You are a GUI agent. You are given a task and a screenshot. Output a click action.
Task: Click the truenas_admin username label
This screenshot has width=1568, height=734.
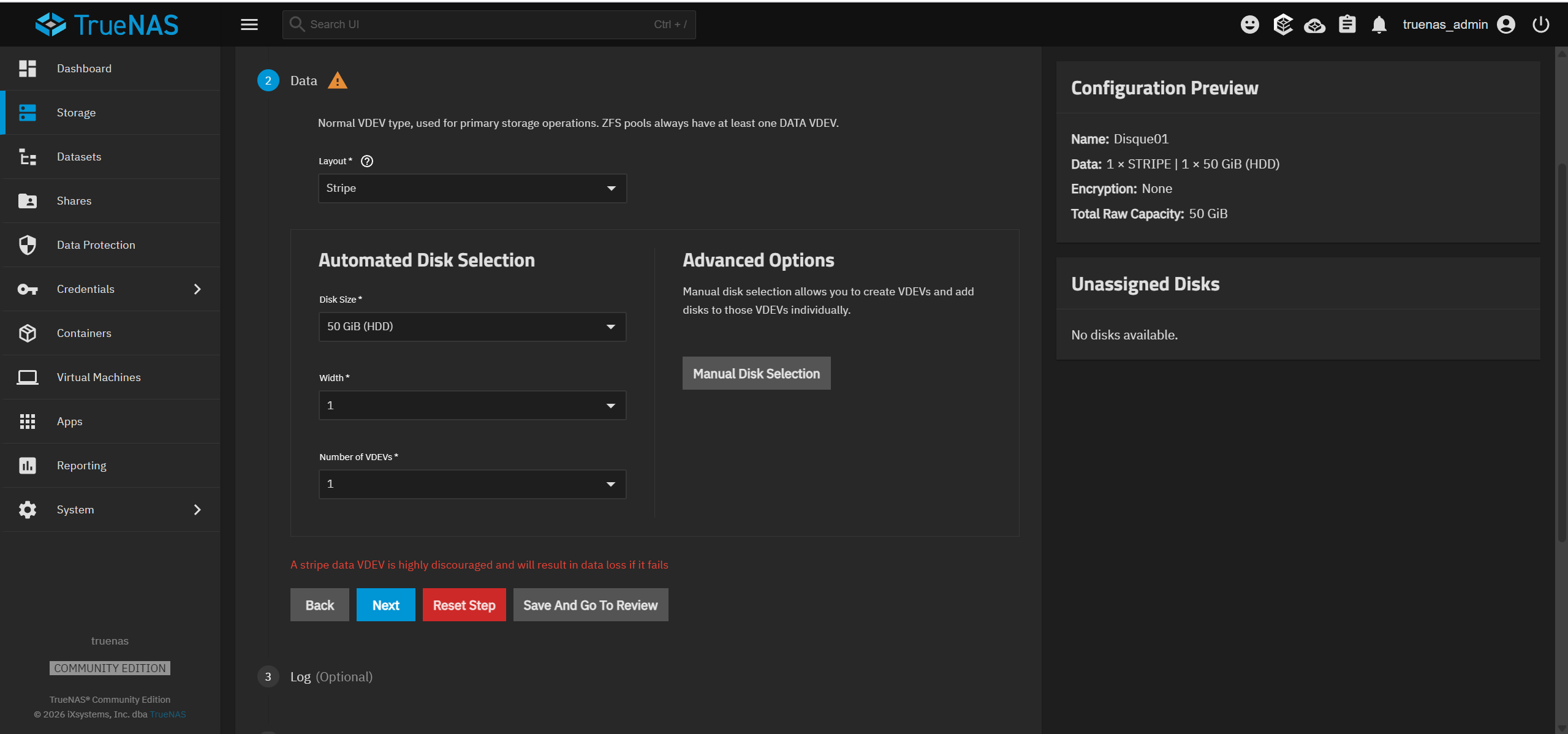point(1445,25)
